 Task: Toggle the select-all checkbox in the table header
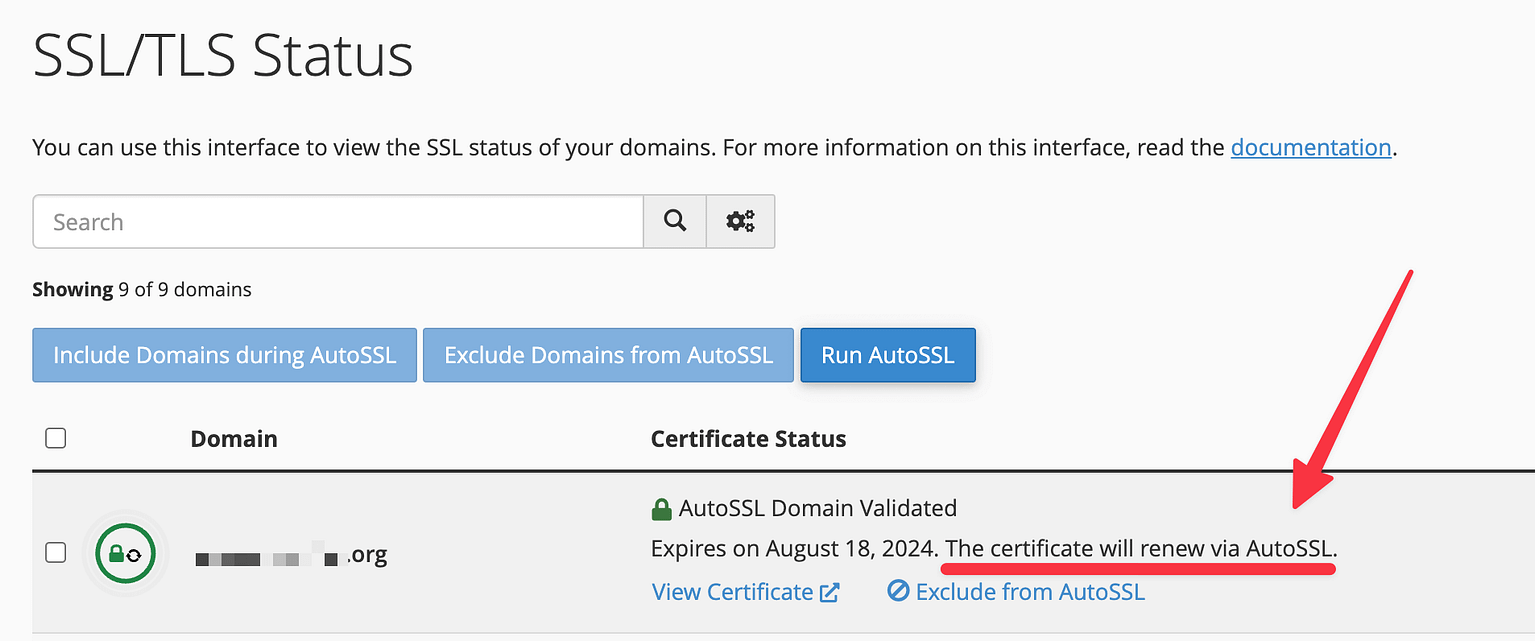click(56, 438)
